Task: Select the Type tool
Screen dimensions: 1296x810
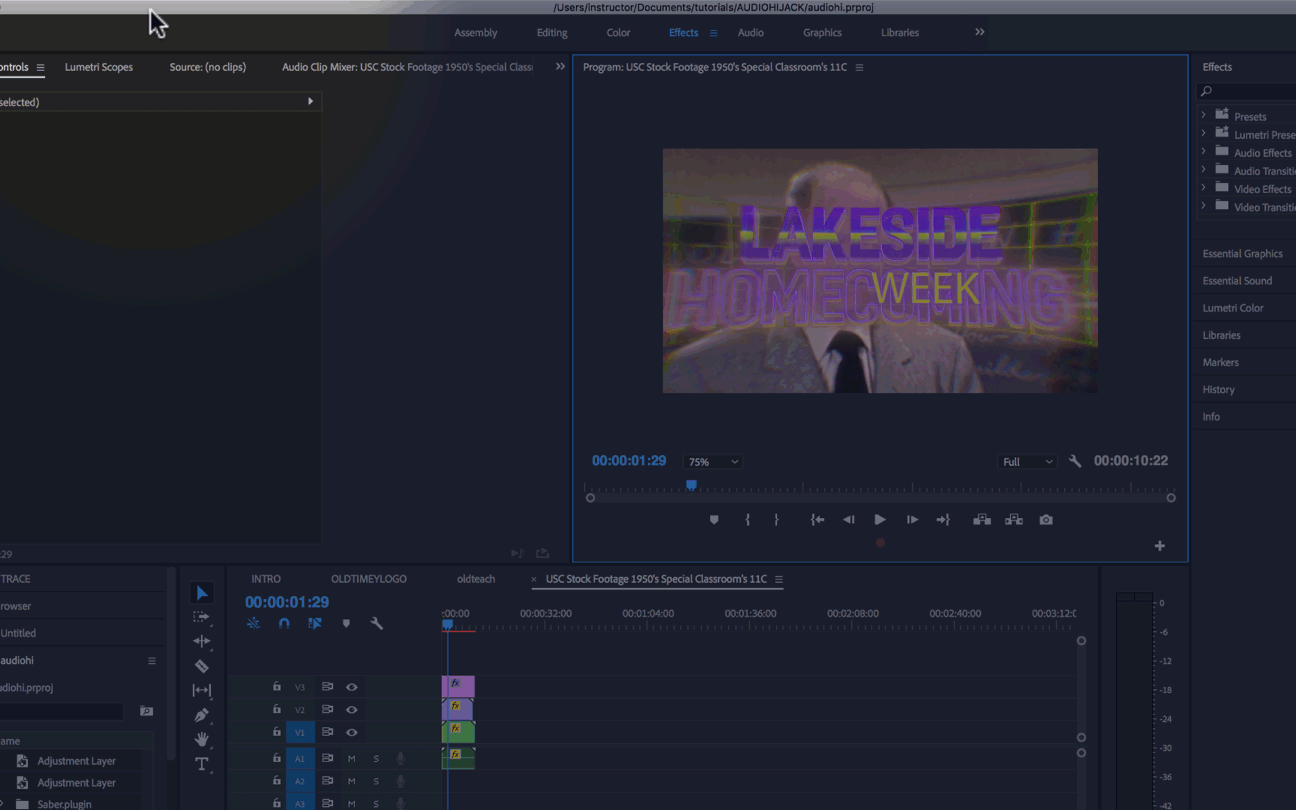Action: pyautogui.click(x=201, y=764)
